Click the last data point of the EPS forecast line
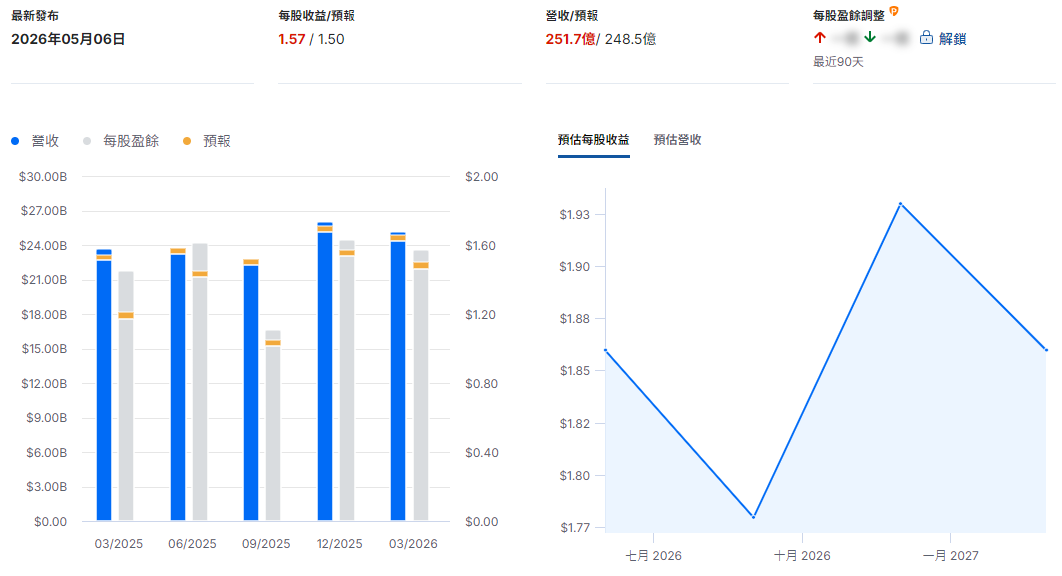This screenshot has width=1062, height=576. tap(1046, 350)
